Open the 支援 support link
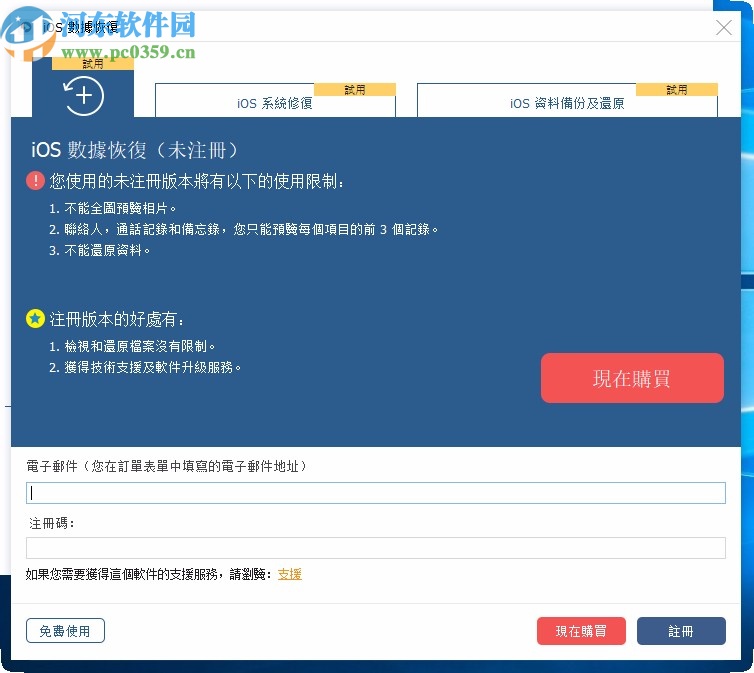This screenshot has height=673, width=754. pos(289,574)
